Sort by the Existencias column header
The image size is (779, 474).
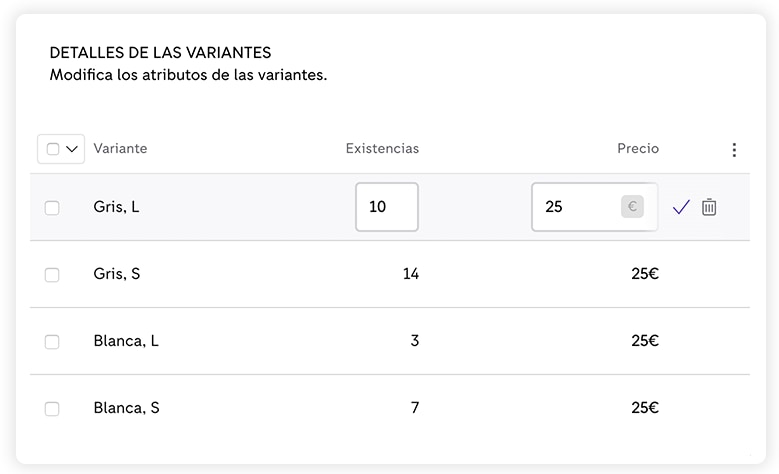(382, 149)
